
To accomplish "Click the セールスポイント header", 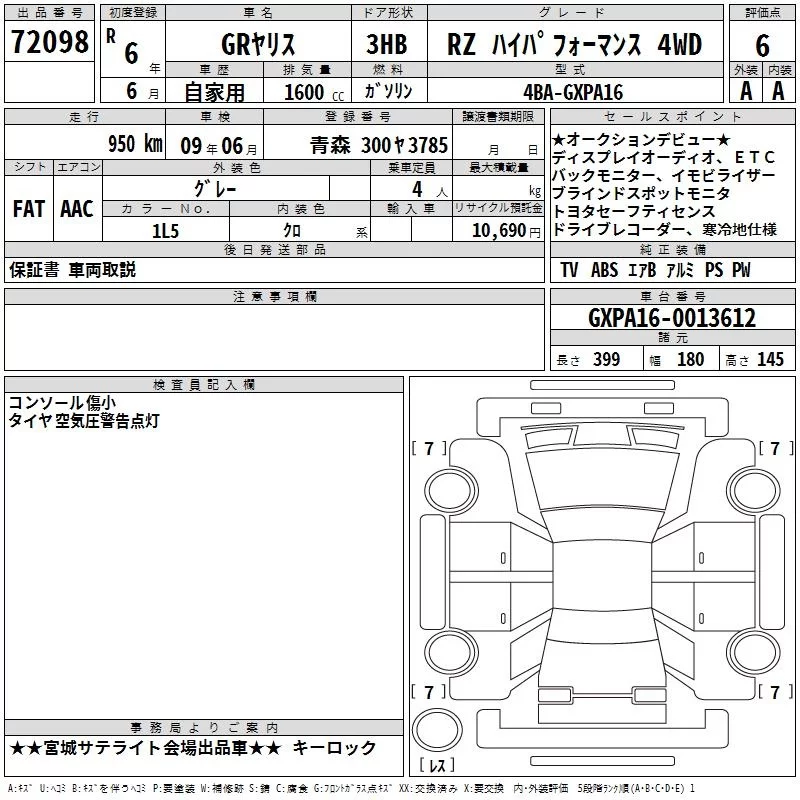I will (672, 116).
